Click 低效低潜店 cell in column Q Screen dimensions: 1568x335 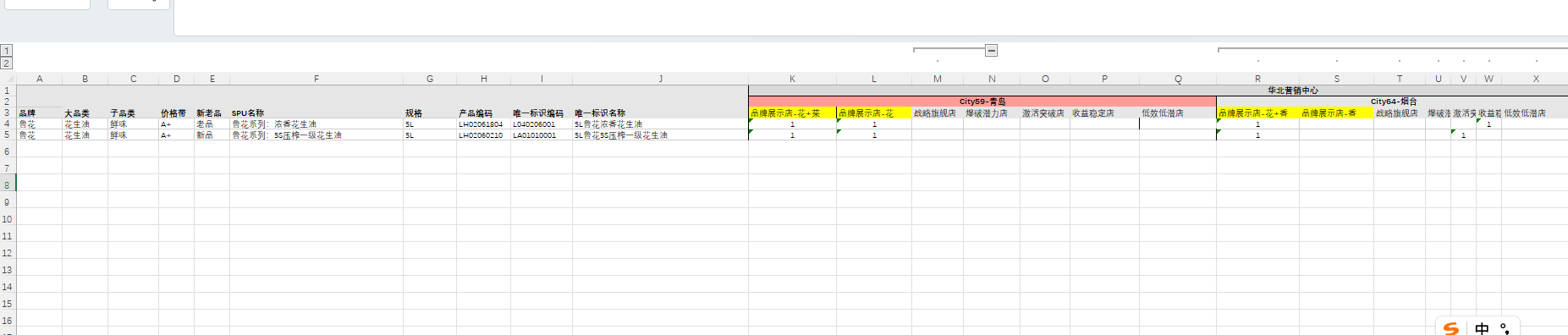point(1178,113)
